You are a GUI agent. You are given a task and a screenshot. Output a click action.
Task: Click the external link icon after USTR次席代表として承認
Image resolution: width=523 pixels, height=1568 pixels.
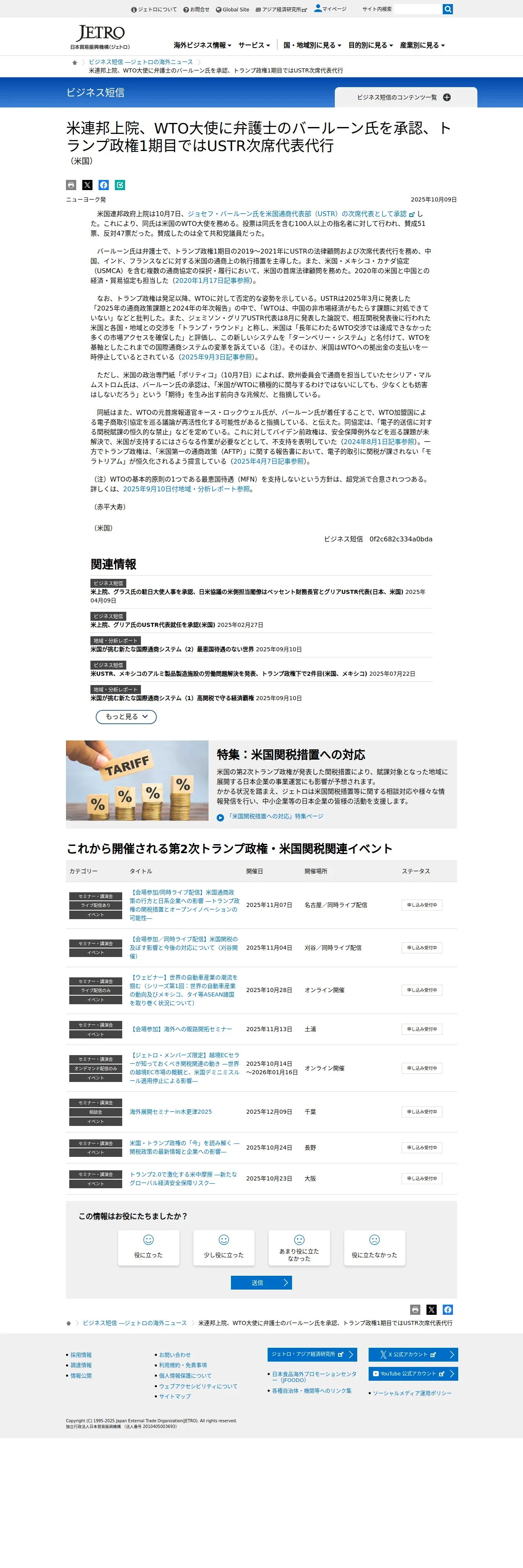[411, 214]
